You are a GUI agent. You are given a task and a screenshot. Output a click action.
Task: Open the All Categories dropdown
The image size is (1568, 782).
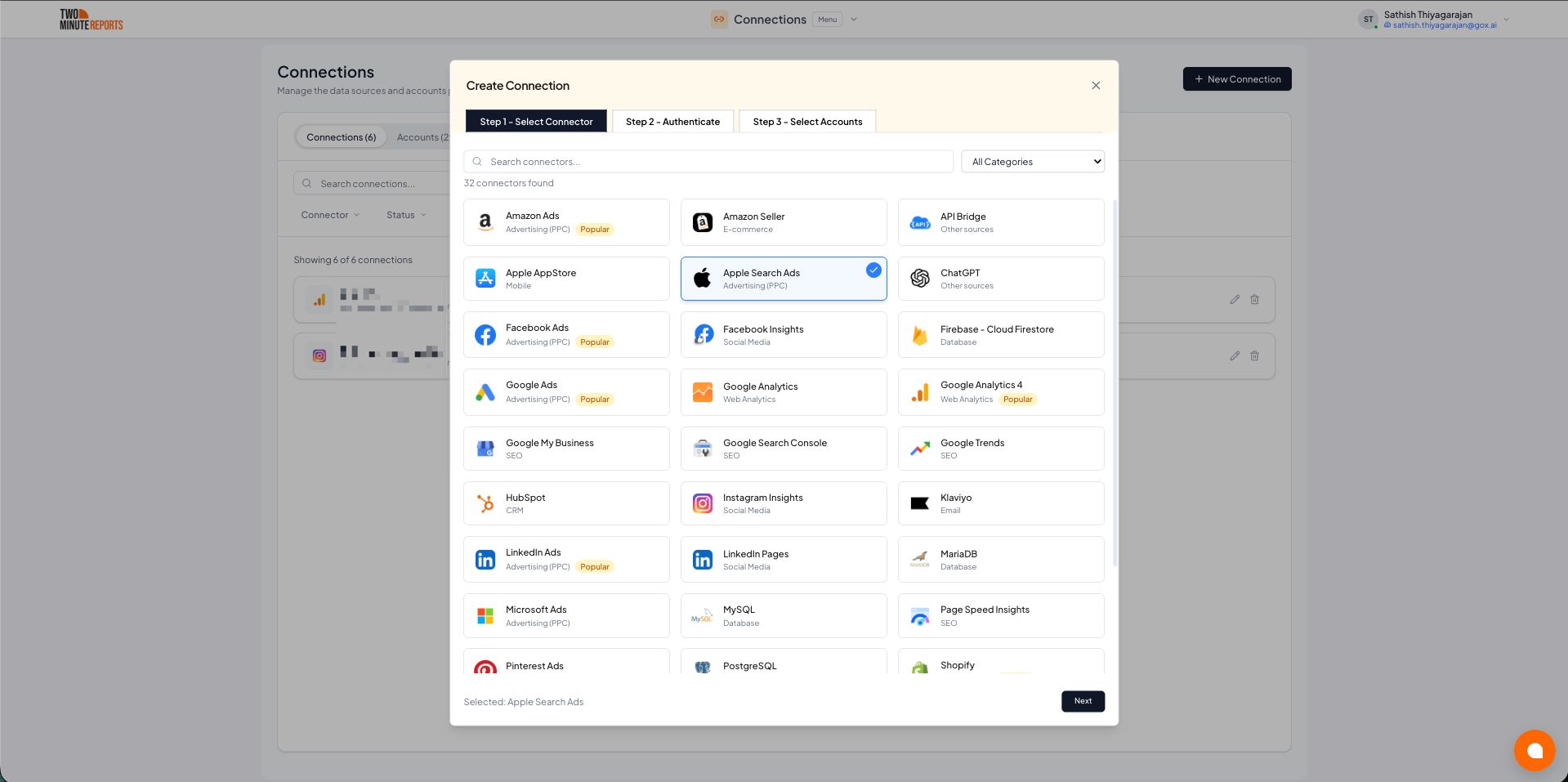click(x=1033, y=162)
